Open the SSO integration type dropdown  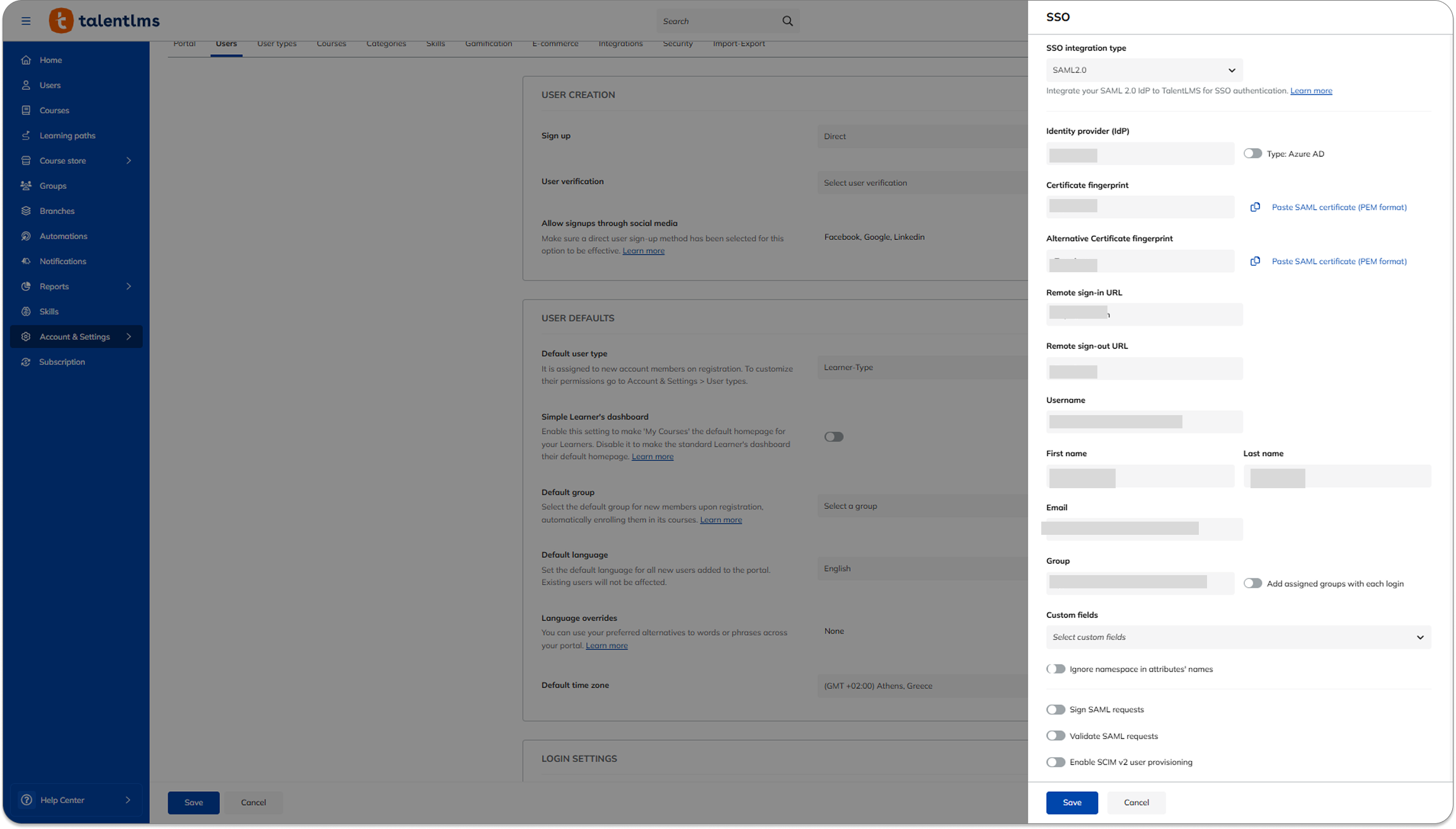coord(1144,70)
